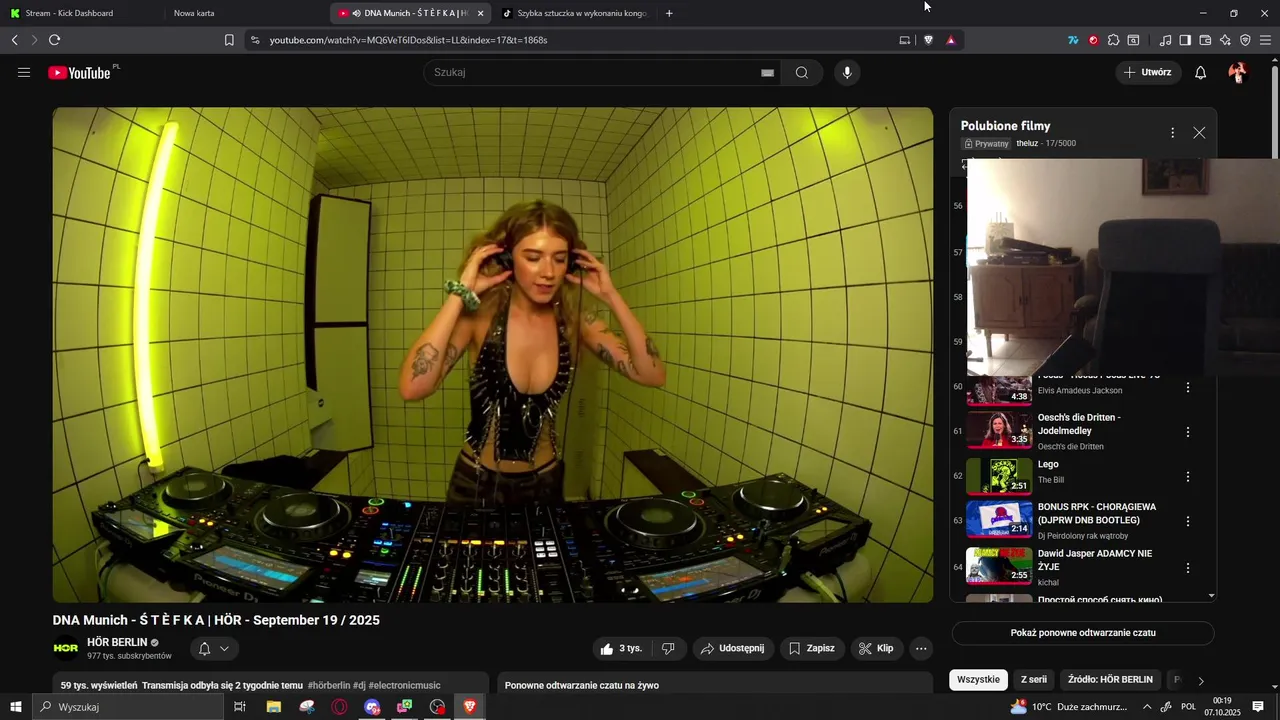Screen dimensions: 1280x720
Task: Go to YouTube home via logo
Action: pos(80,72)
